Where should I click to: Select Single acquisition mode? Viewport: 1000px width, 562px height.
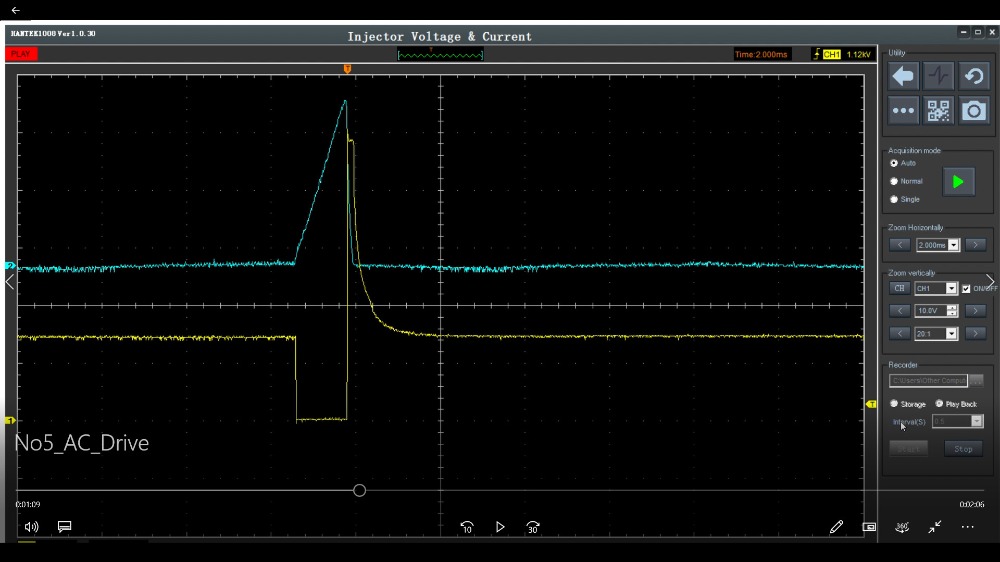(x=893, y=200)
